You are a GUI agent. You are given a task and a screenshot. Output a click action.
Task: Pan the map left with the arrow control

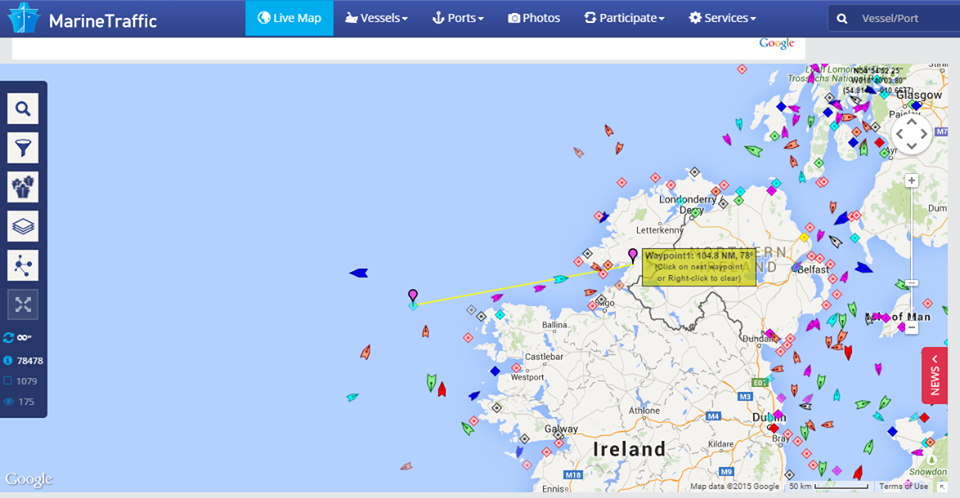click(x=900, y=134)
